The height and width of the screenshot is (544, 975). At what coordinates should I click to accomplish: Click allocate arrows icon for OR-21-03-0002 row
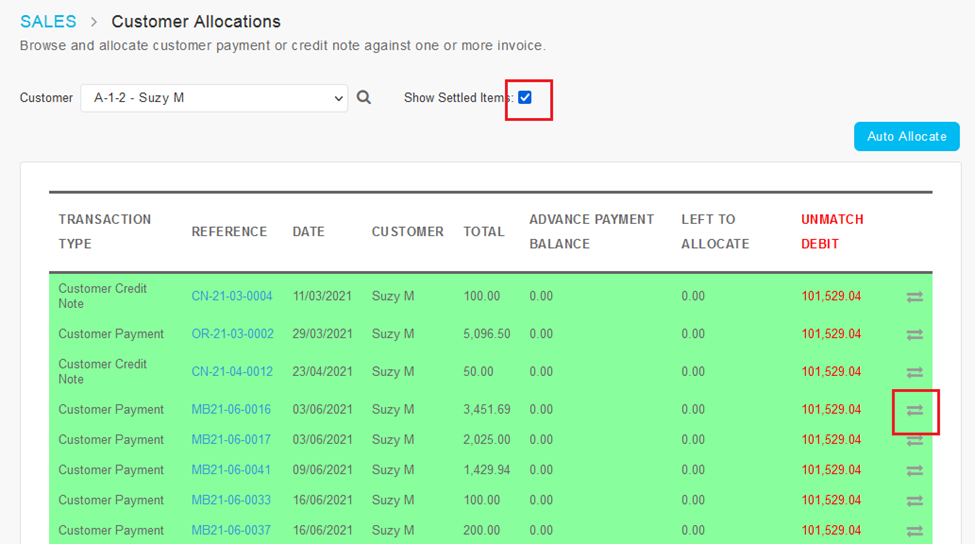click(x=914, y=334)
